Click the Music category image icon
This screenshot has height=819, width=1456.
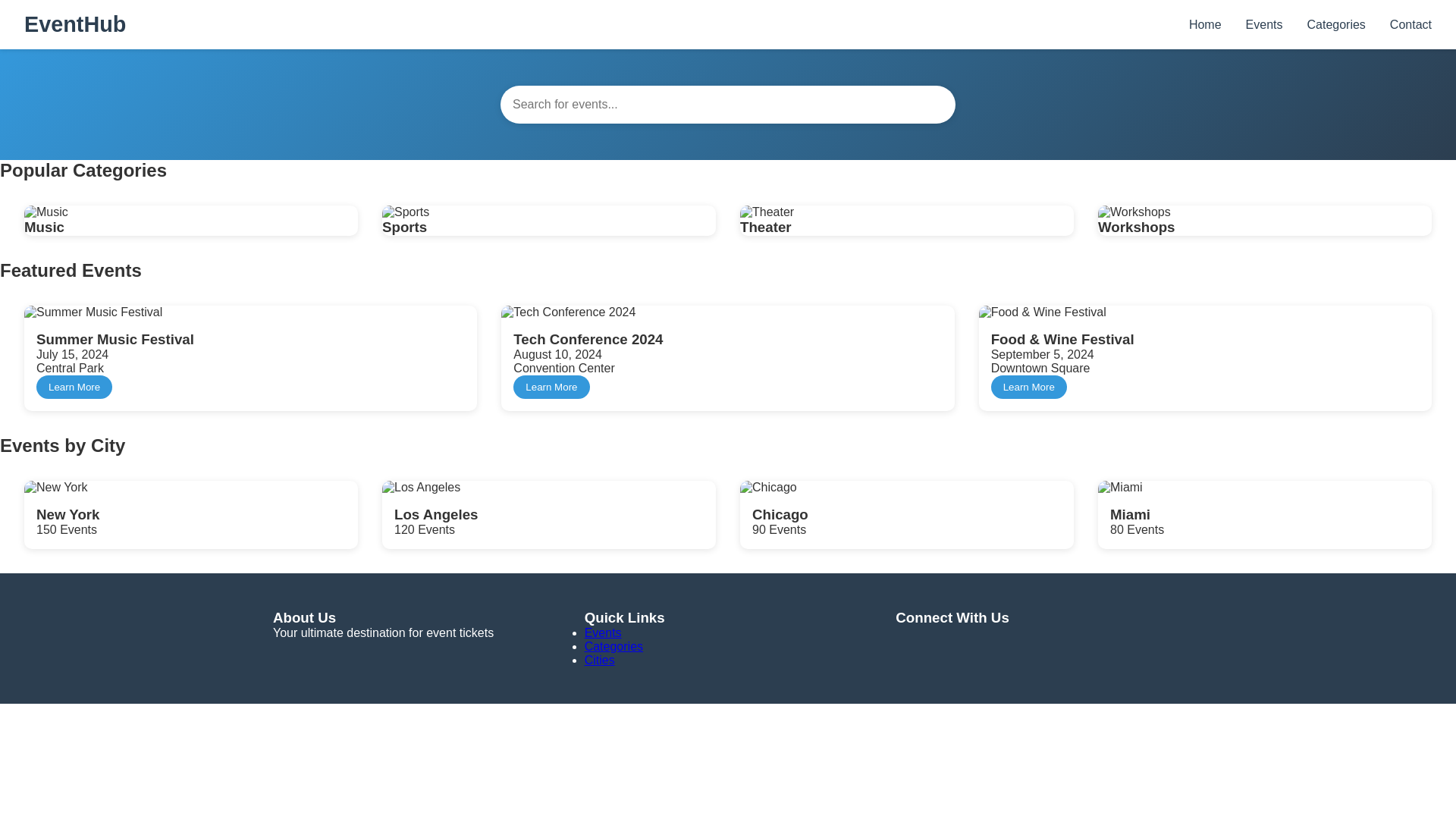[x=46, y=212]
